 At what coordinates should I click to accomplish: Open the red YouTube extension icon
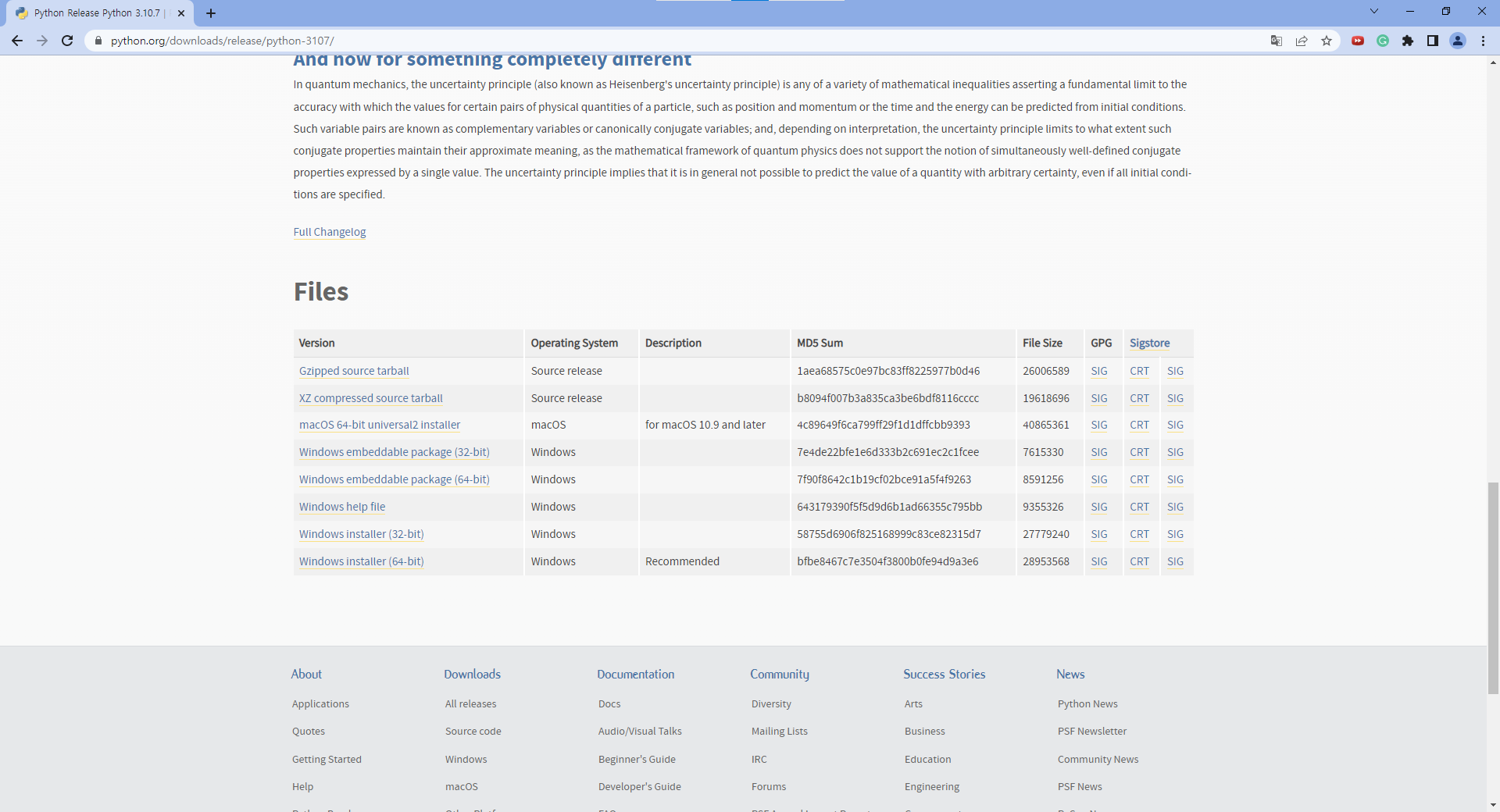[x=1358, y=41]
